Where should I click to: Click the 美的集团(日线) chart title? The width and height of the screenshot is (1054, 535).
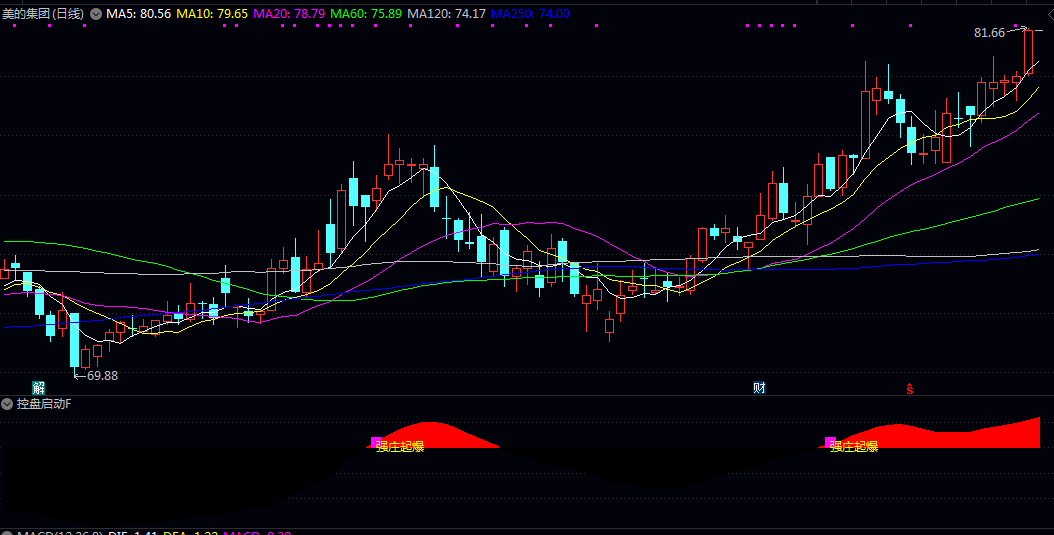click(43, 13)
